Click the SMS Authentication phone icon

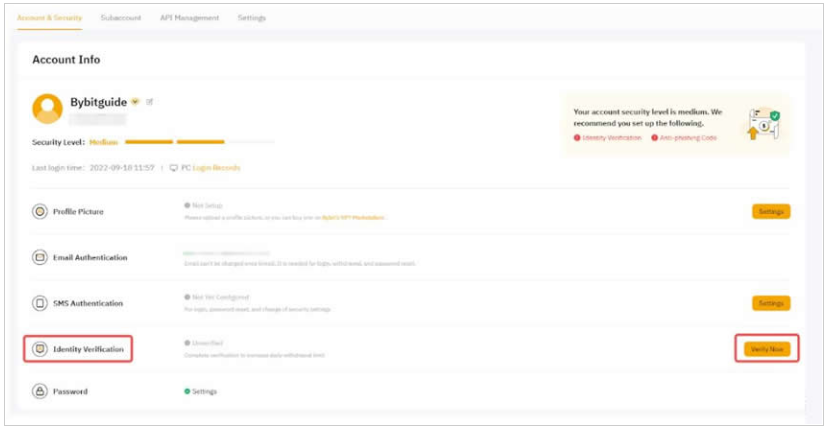point(40,303)
